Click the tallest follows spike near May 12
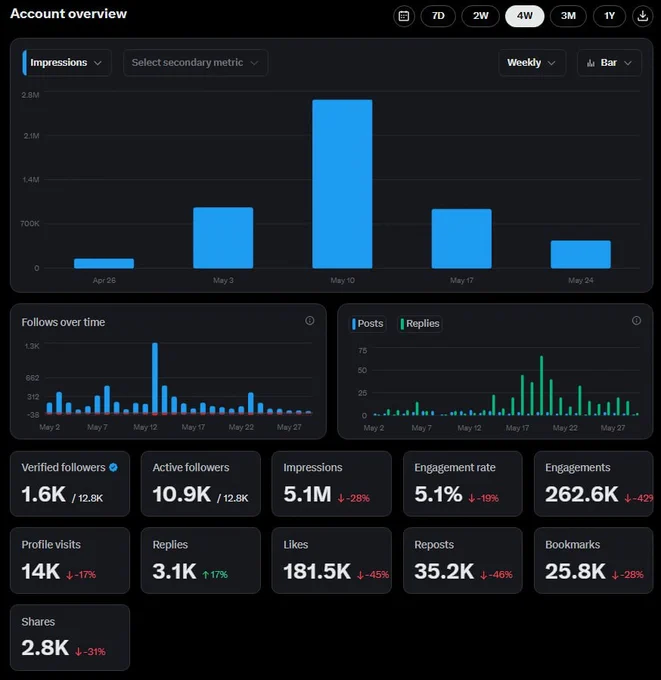The height and width of the screenshot is (680, 661). click(x=155, y=378)
